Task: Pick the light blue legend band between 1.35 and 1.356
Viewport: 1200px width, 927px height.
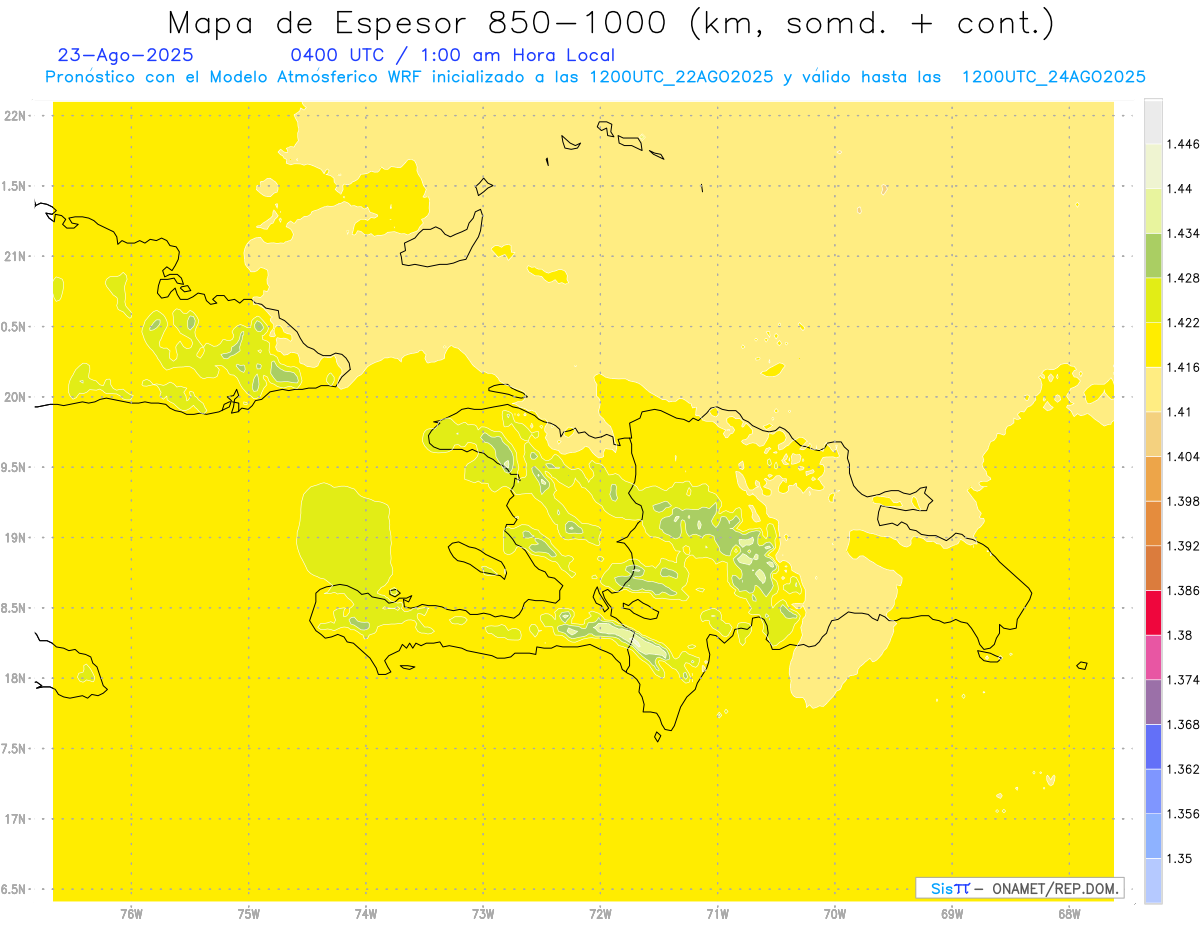Action: pos(1153,836)
